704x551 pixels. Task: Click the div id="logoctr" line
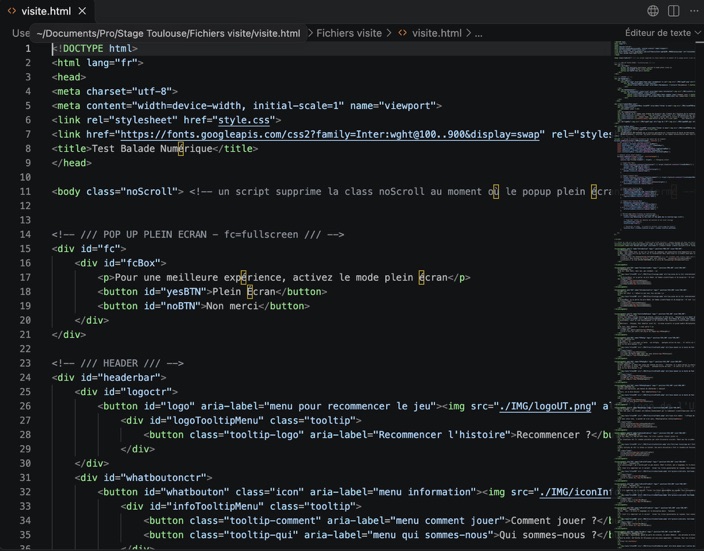point(126,392)
